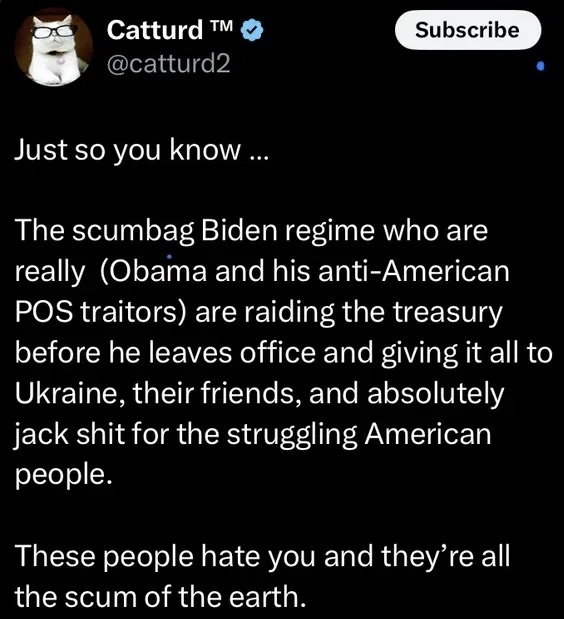Click the 'before he leaves office' text
The image size is (564, 619).
click(x=165, y=353)
